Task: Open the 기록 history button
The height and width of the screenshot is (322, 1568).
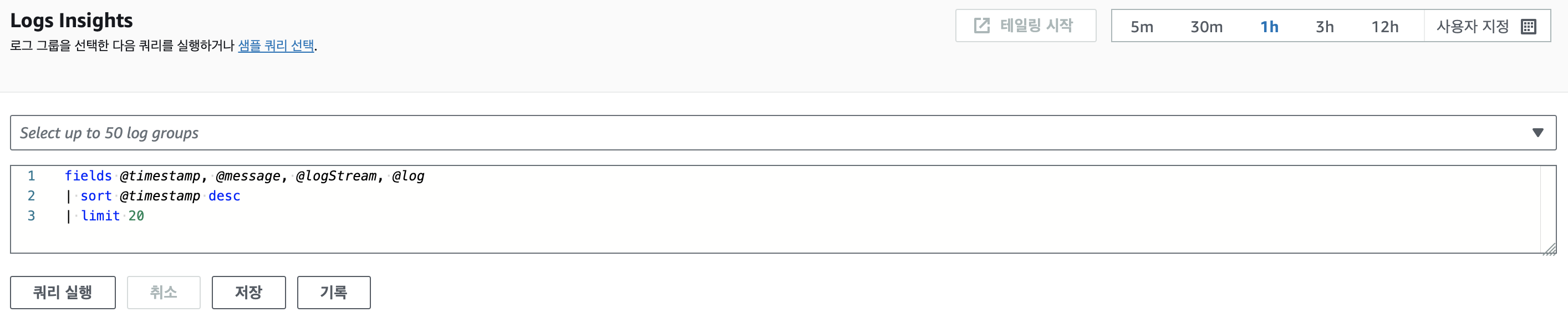Action: pyautogui.click(x=334, y=293)
